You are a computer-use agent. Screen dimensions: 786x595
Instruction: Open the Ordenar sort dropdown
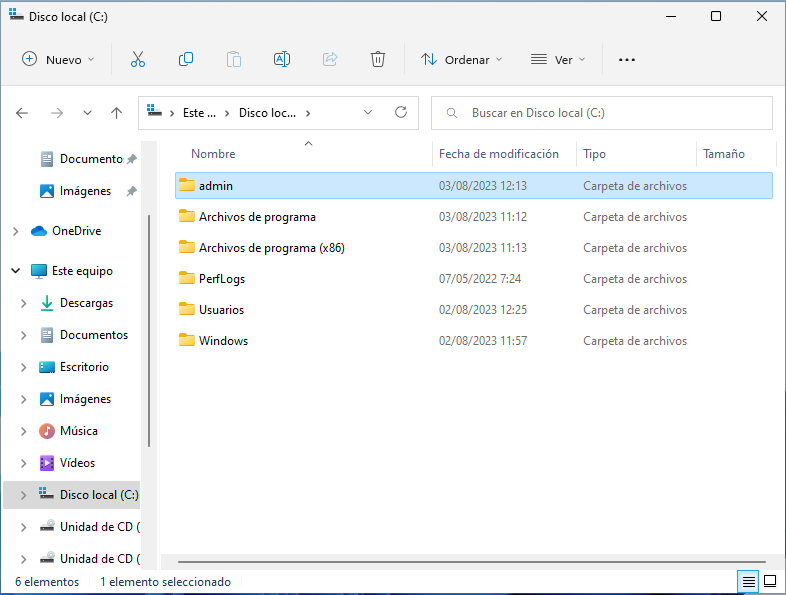click(461, 60)
